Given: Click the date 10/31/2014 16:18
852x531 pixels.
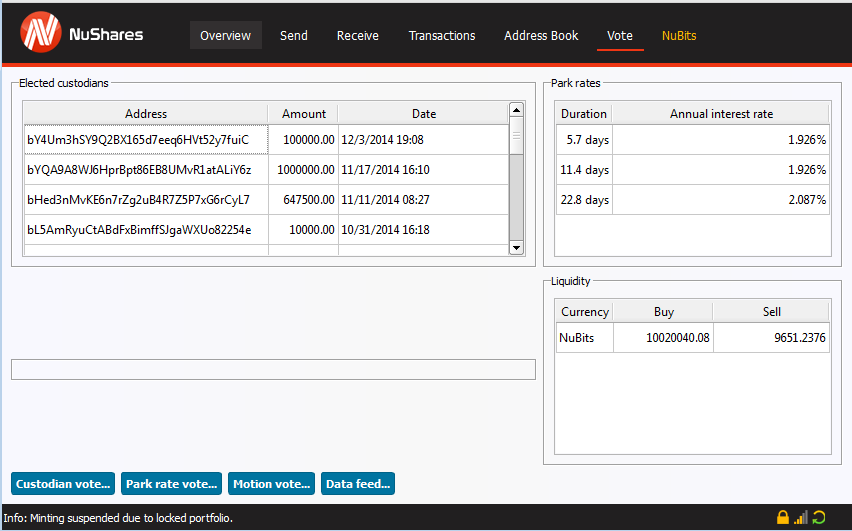Looking at the screenshot, I should pyautogui.click(x=423, y=229).
